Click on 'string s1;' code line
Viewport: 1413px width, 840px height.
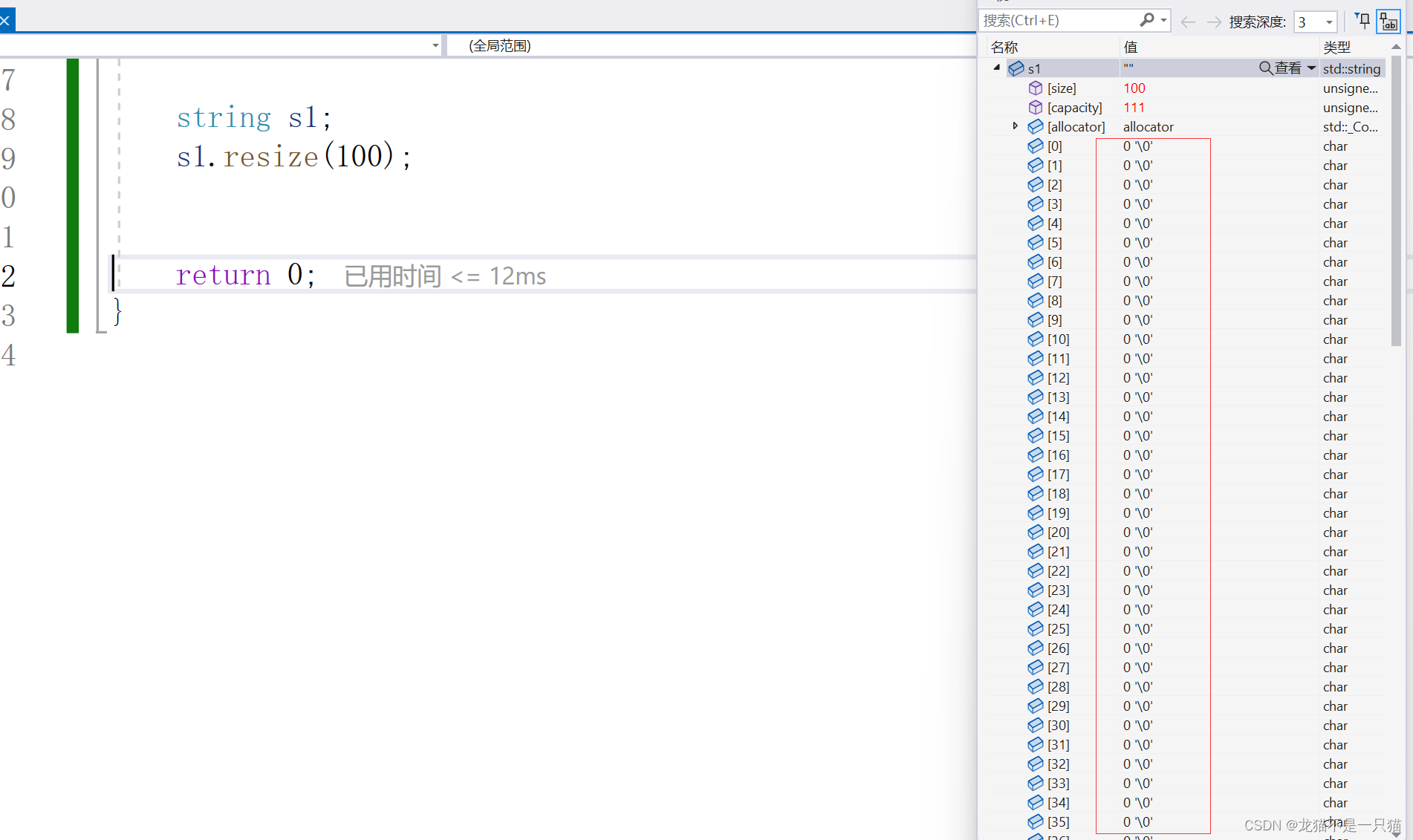click(253, 117)
